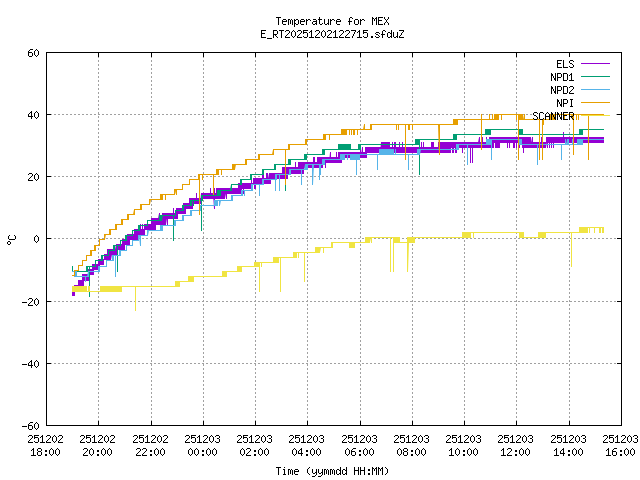The width and height of the screenshot is (640, 480).
Task: Select the SCANNER legend label
Action: coord(553,115)
